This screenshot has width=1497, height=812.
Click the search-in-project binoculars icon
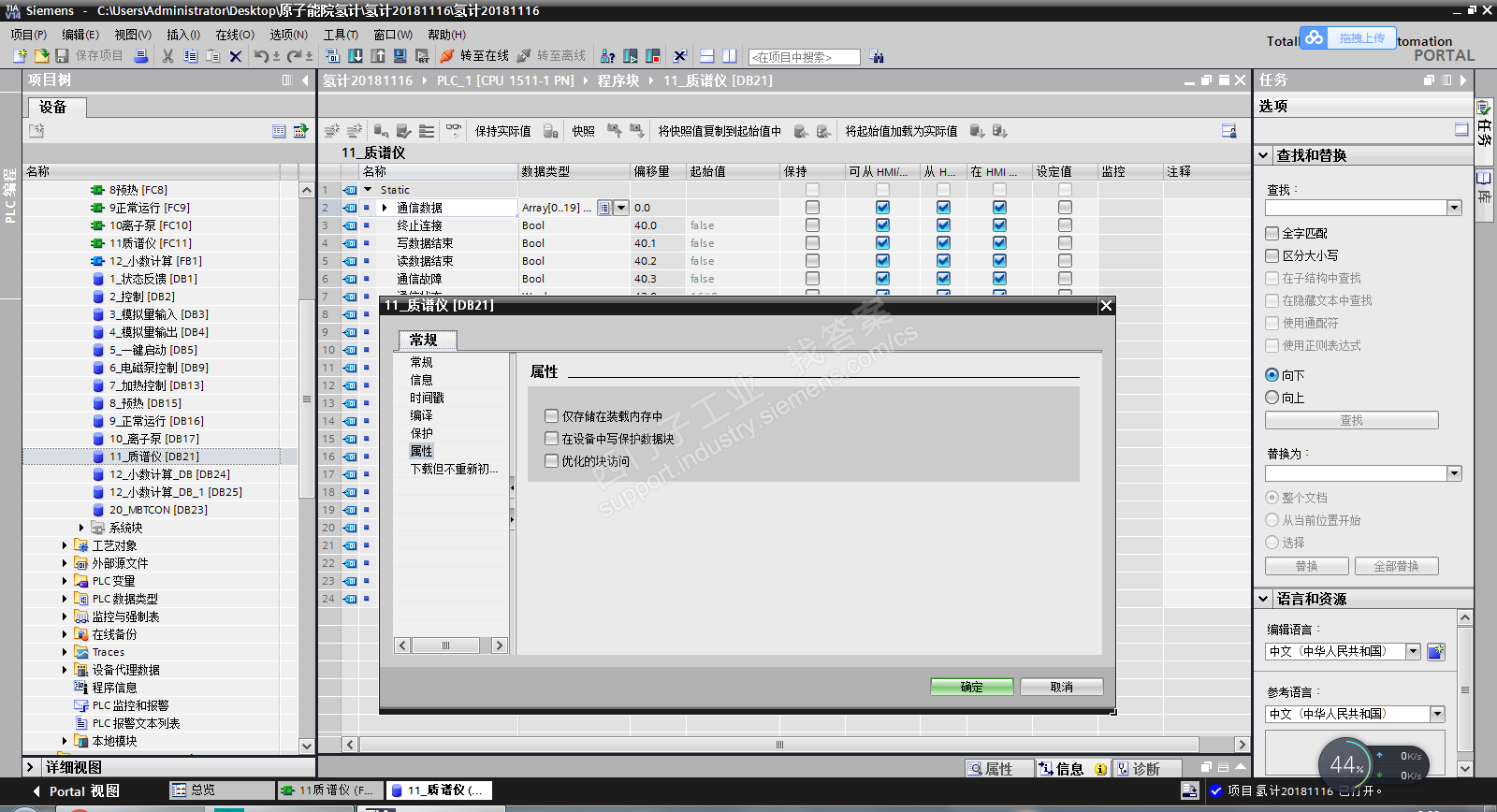[876, 56]
